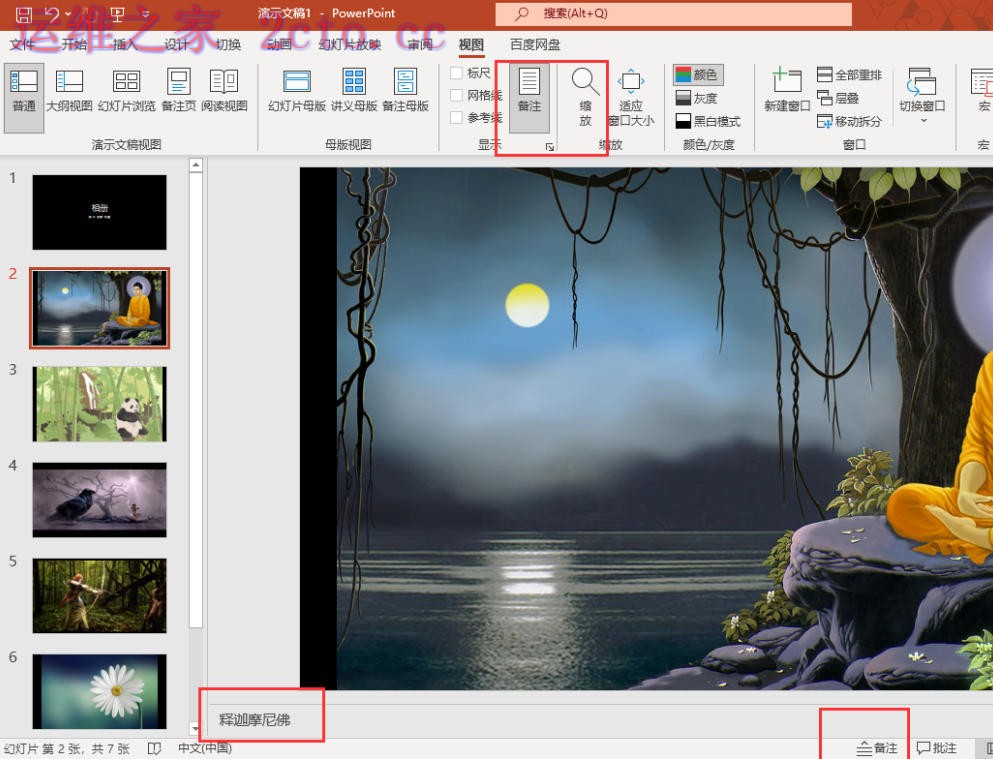The width and height of the screenshot is (993, 759).
Task: Open Handout Master (讲义母版)
Action: pos(354,91)
